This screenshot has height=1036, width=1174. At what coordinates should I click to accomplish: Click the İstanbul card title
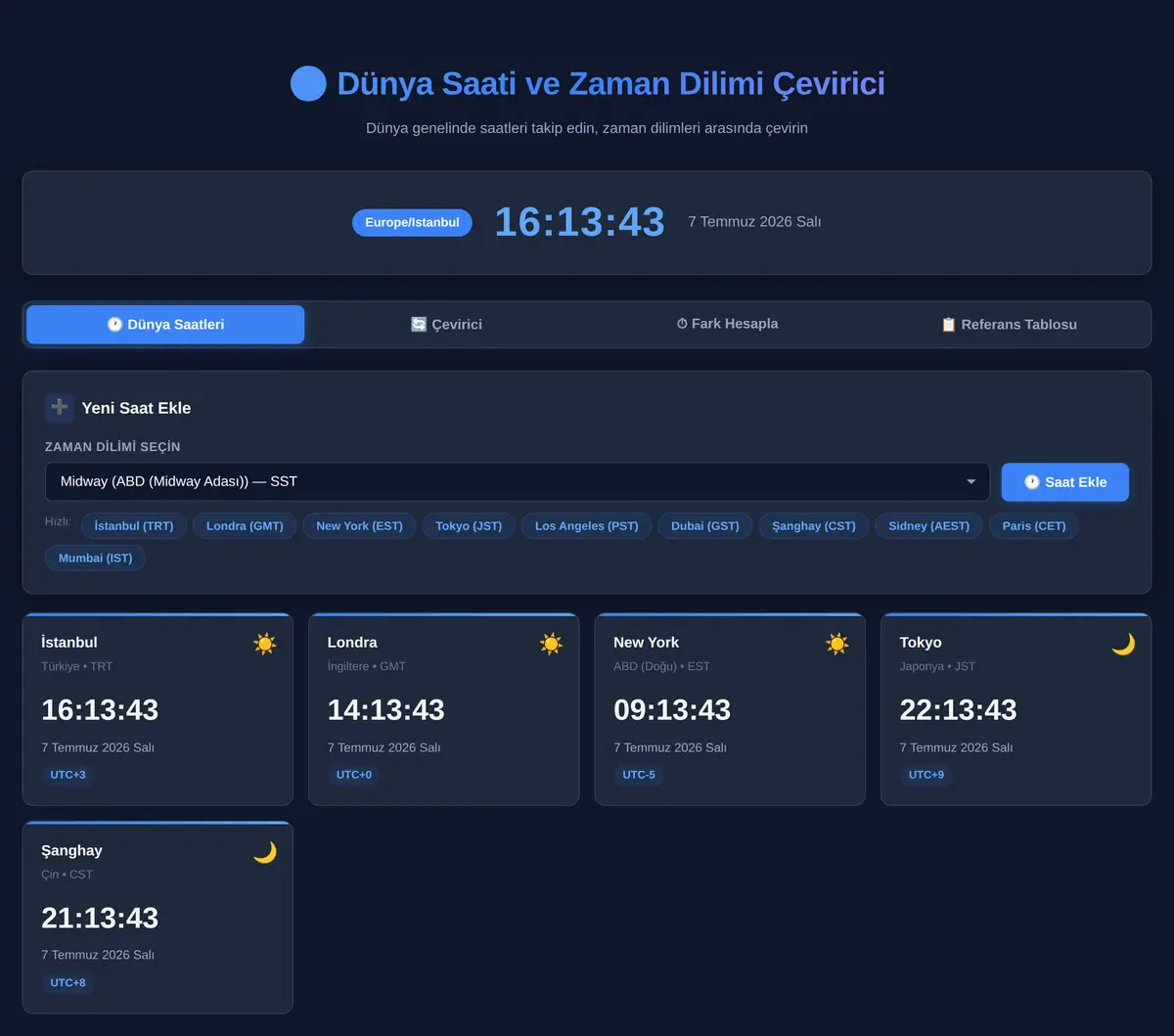(69, 643)
